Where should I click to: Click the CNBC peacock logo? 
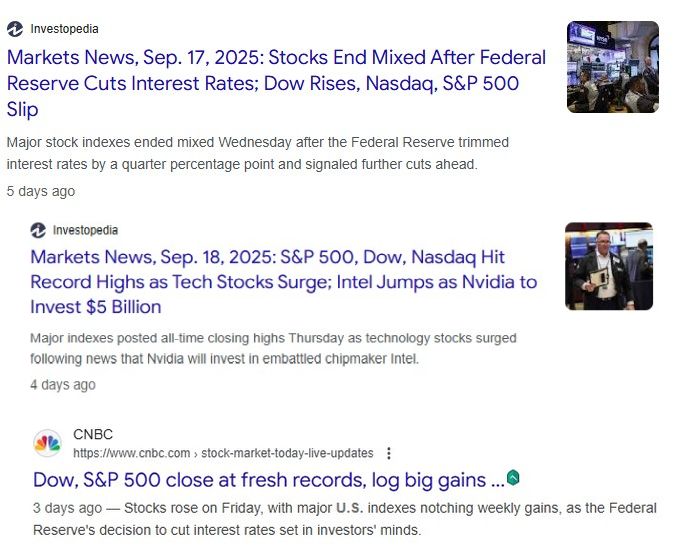coord(47,444)
